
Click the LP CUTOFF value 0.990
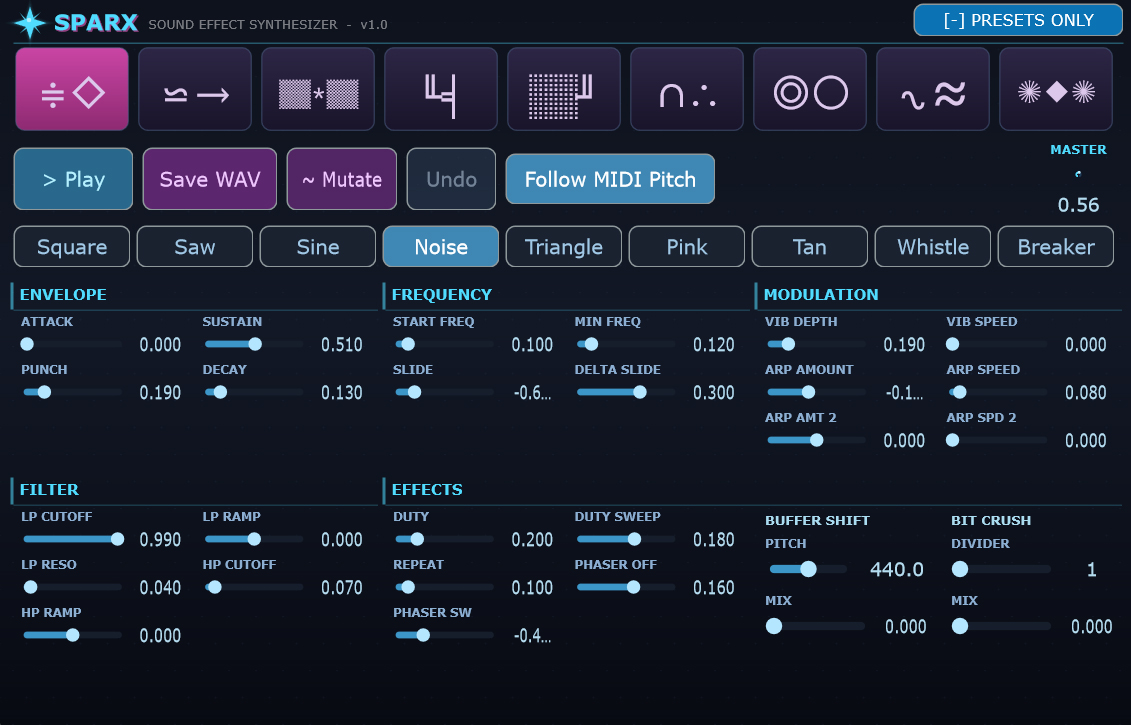click(160, 539)
